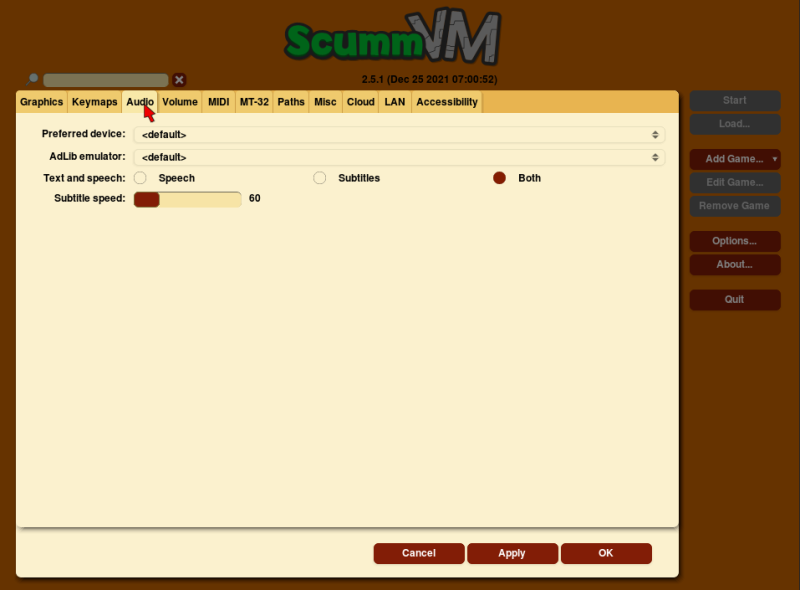The image size is (800, 590).
Task: Open the Cloud tab
Action: click(361, 102)
